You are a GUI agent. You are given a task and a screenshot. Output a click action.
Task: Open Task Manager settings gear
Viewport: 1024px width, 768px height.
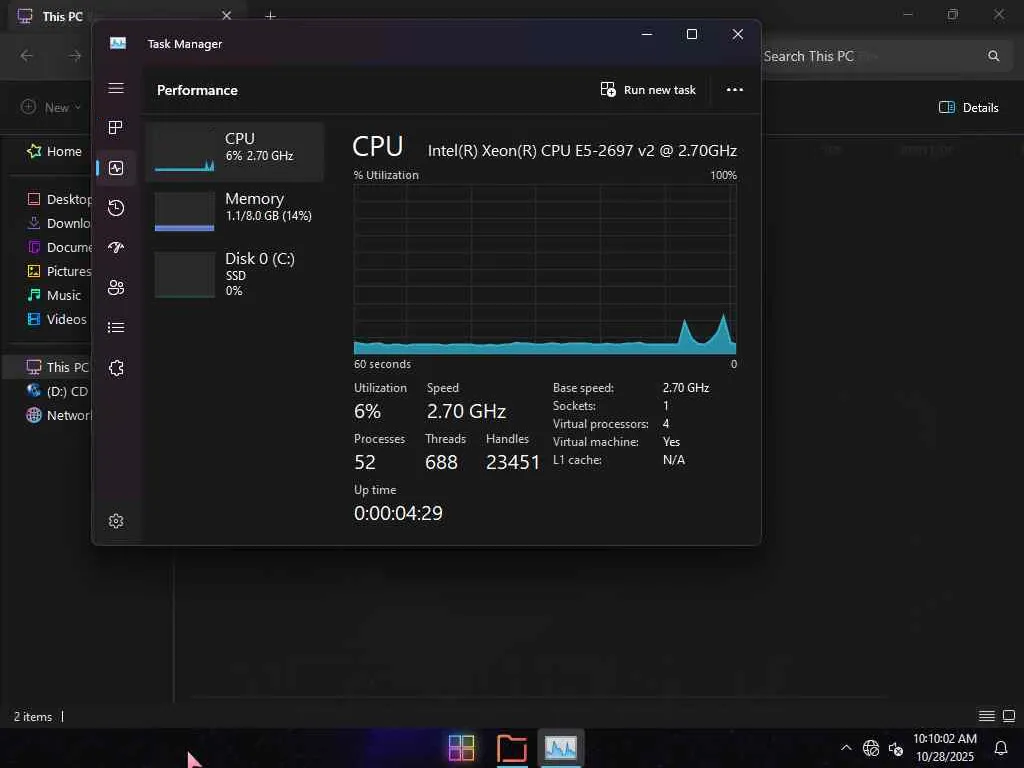coord(116,520)
